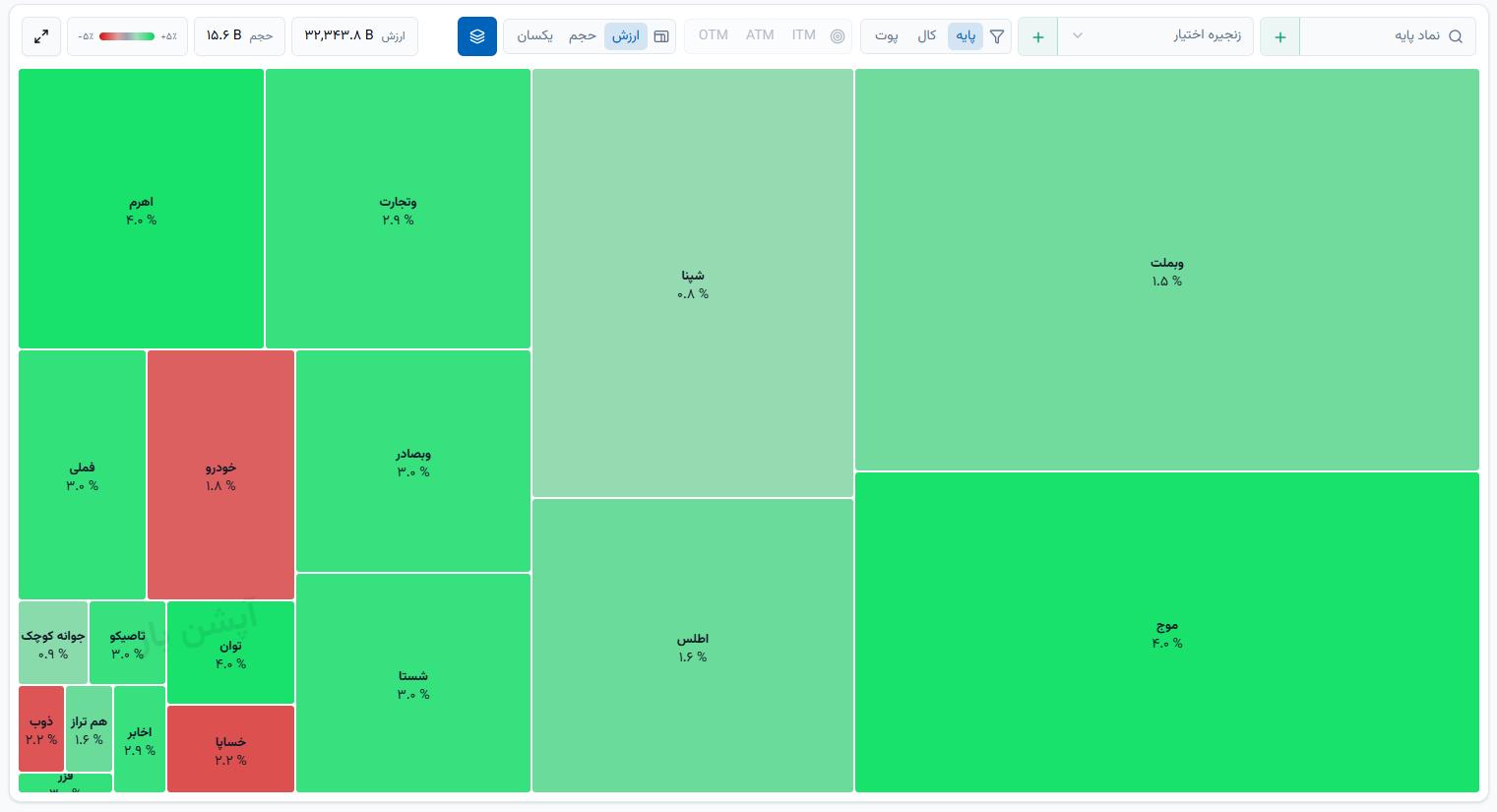Click the layout grid icon beside ارزش

[661, 36]
